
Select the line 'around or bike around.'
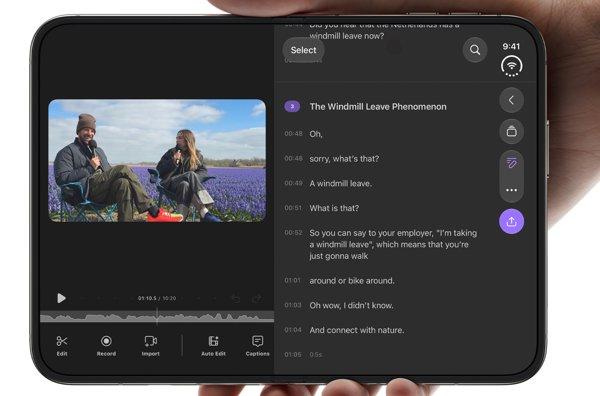352,280
